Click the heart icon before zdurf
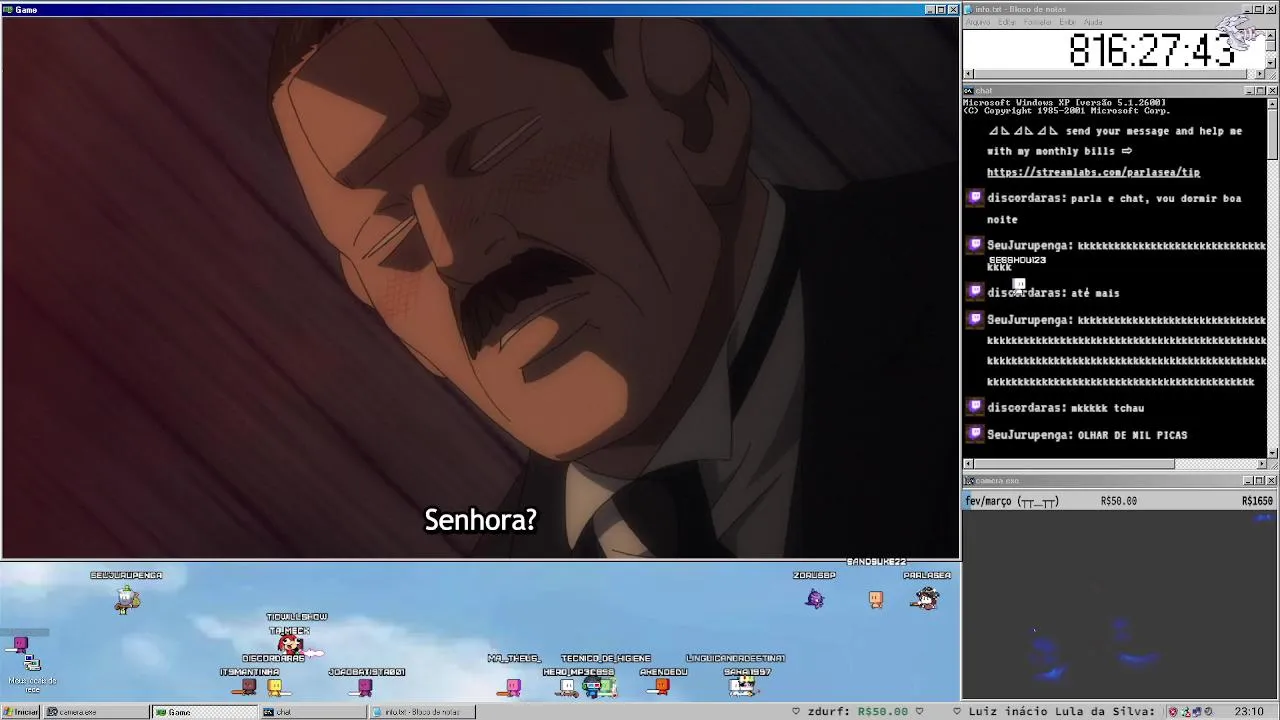Screen dimensions: 1280x720 coord(796,712)
